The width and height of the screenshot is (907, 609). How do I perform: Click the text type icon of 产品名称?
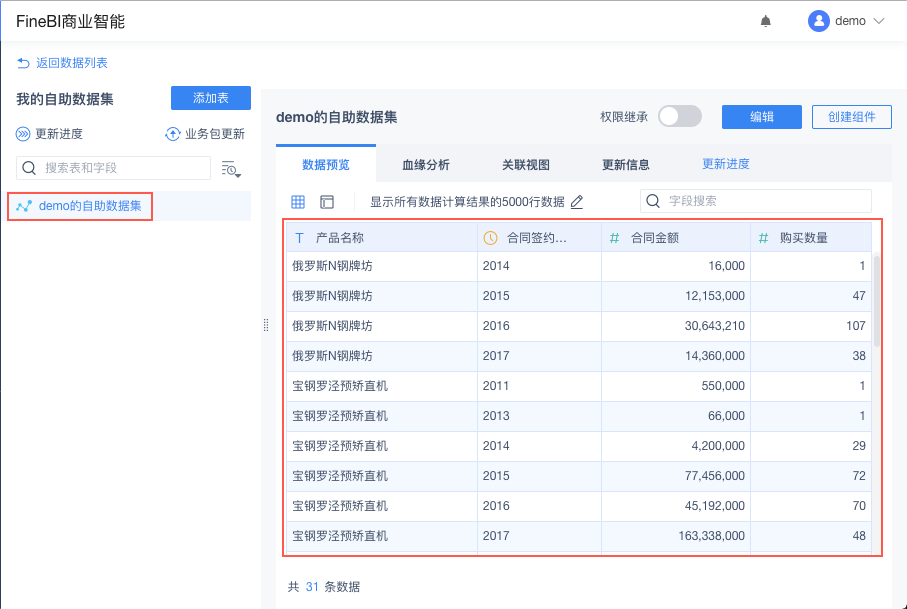click(299, 238)
